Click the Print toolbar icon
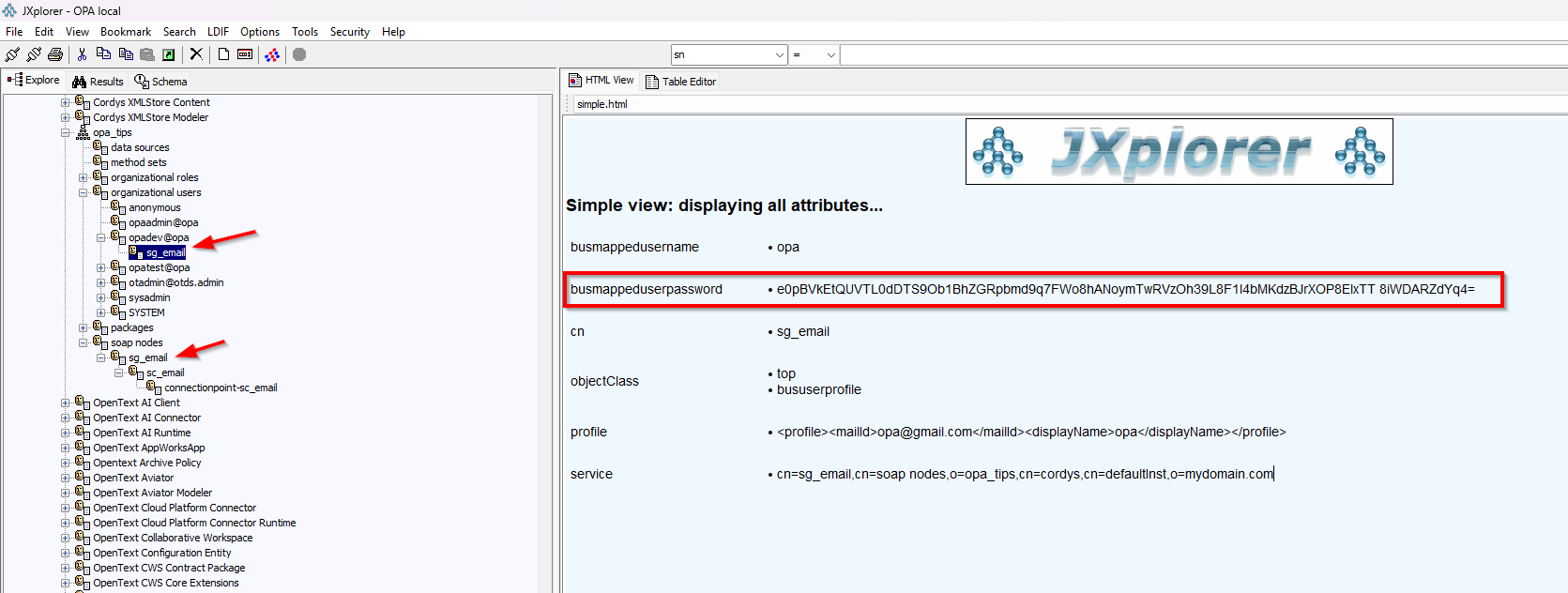 pyautogui.click(x=55, y=54)
